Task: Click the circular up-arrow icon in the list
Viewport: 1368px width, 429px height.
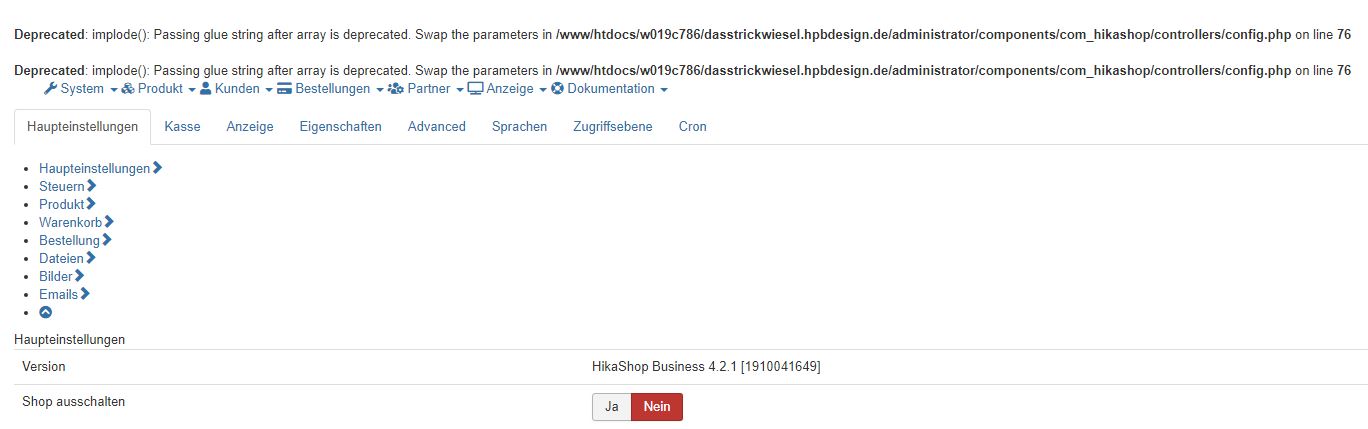Action: [x=45, y=313]
